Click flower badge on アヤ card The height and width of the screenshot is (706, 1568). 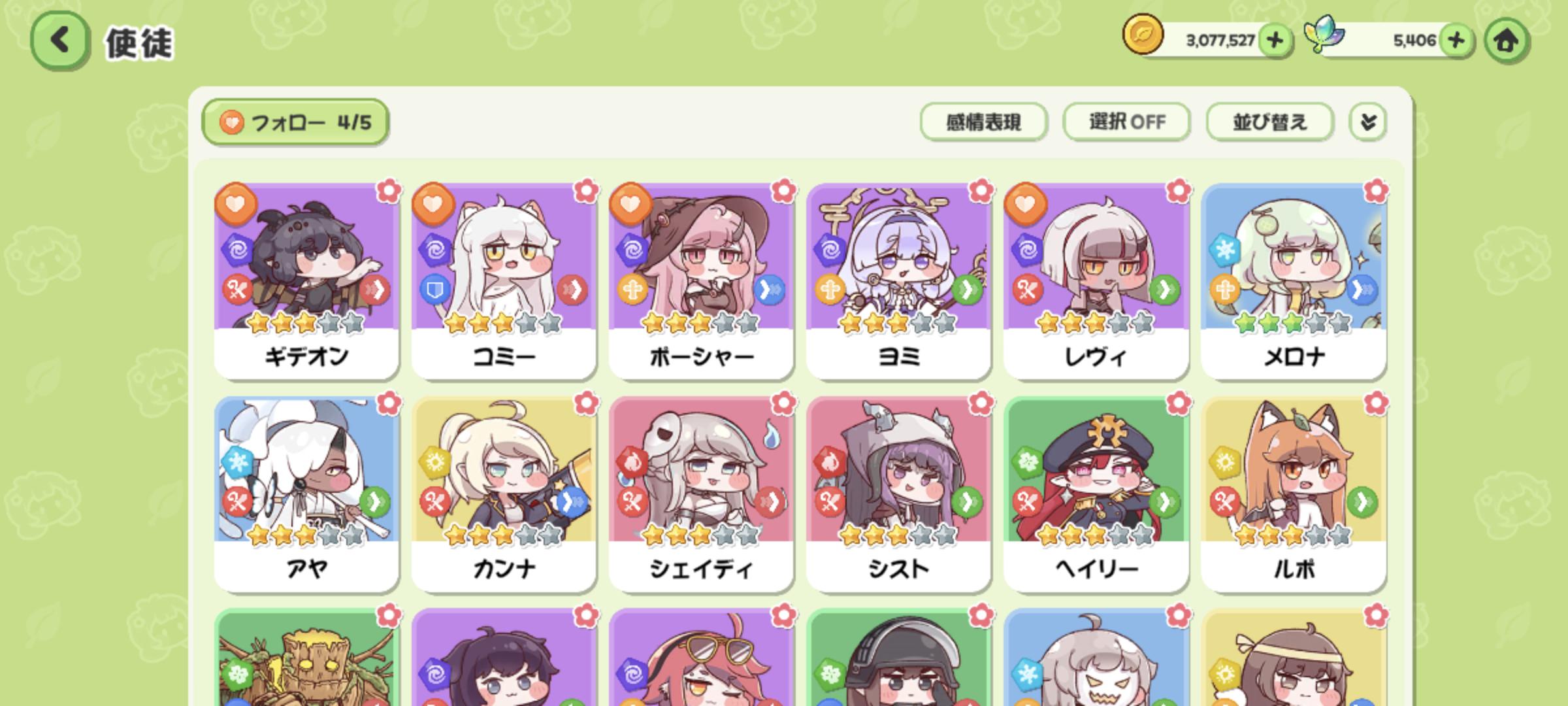pos(389,403)
